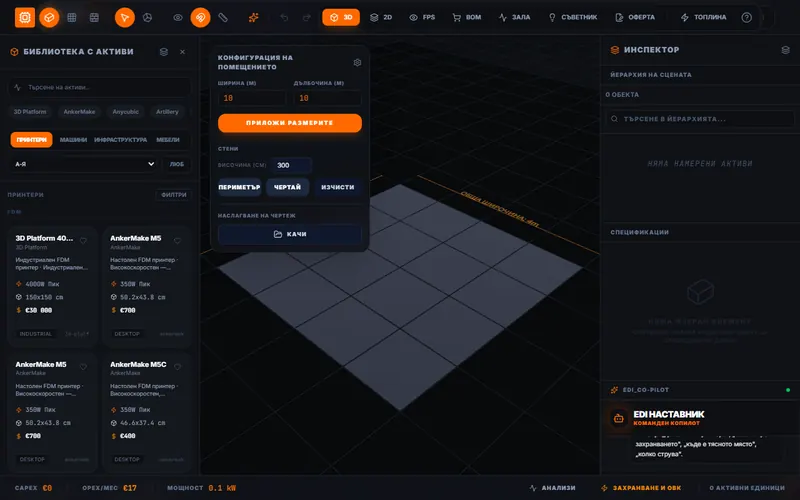
Task: Select the orbit rotate tool icon
Action: point(147,17)
